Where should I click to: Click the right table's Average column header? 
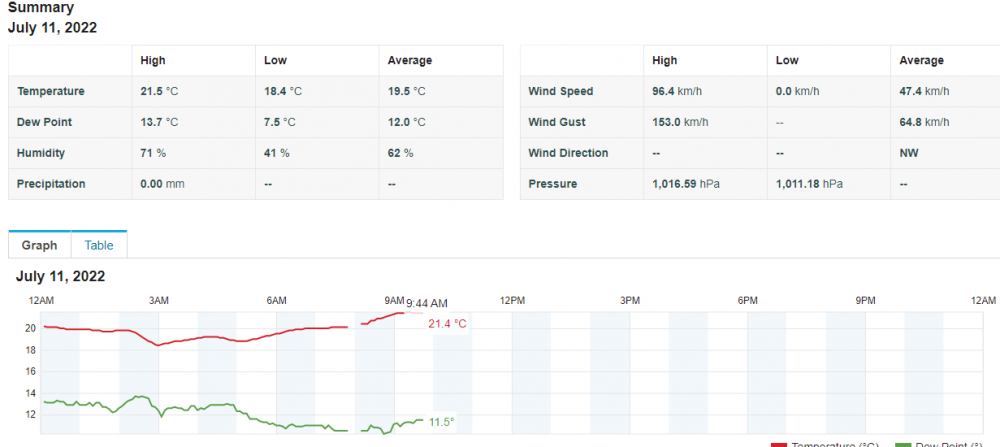point(922,61)
